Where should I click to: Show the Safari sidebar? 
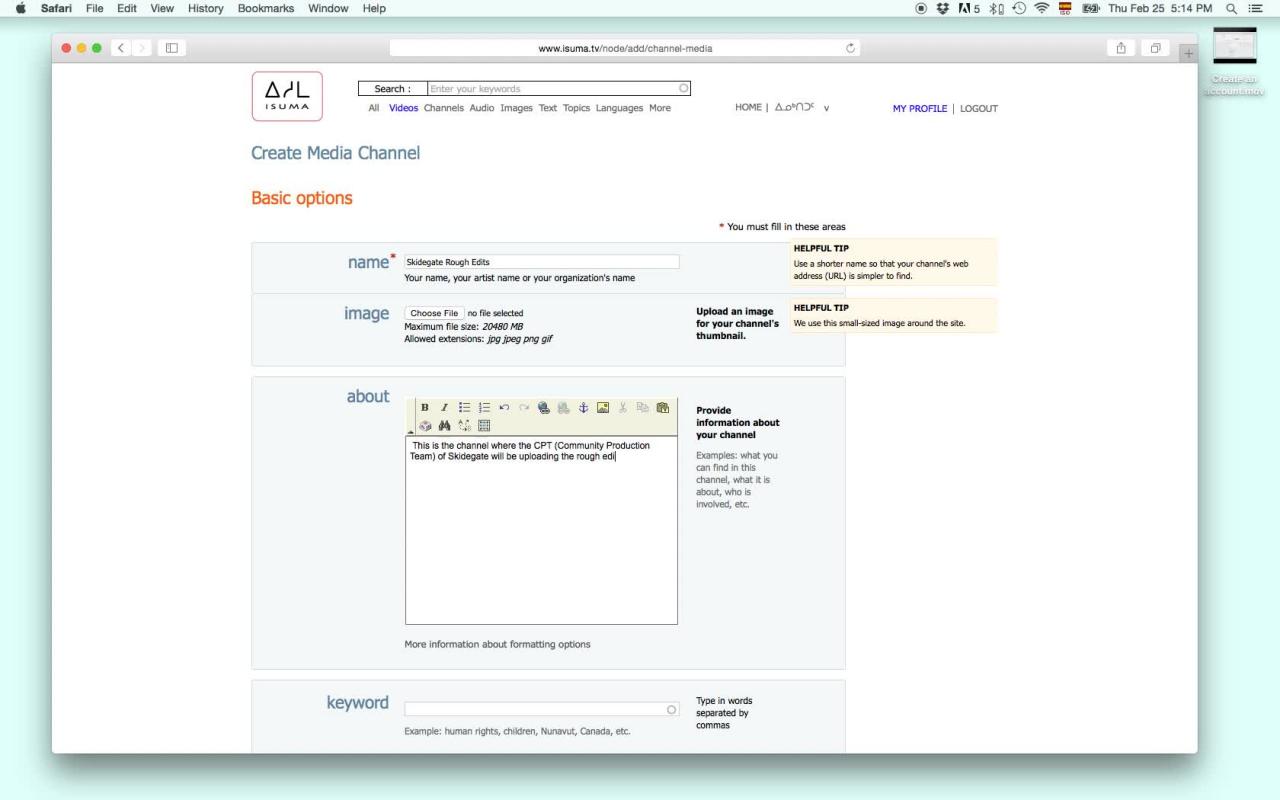(x=172, y=48)
